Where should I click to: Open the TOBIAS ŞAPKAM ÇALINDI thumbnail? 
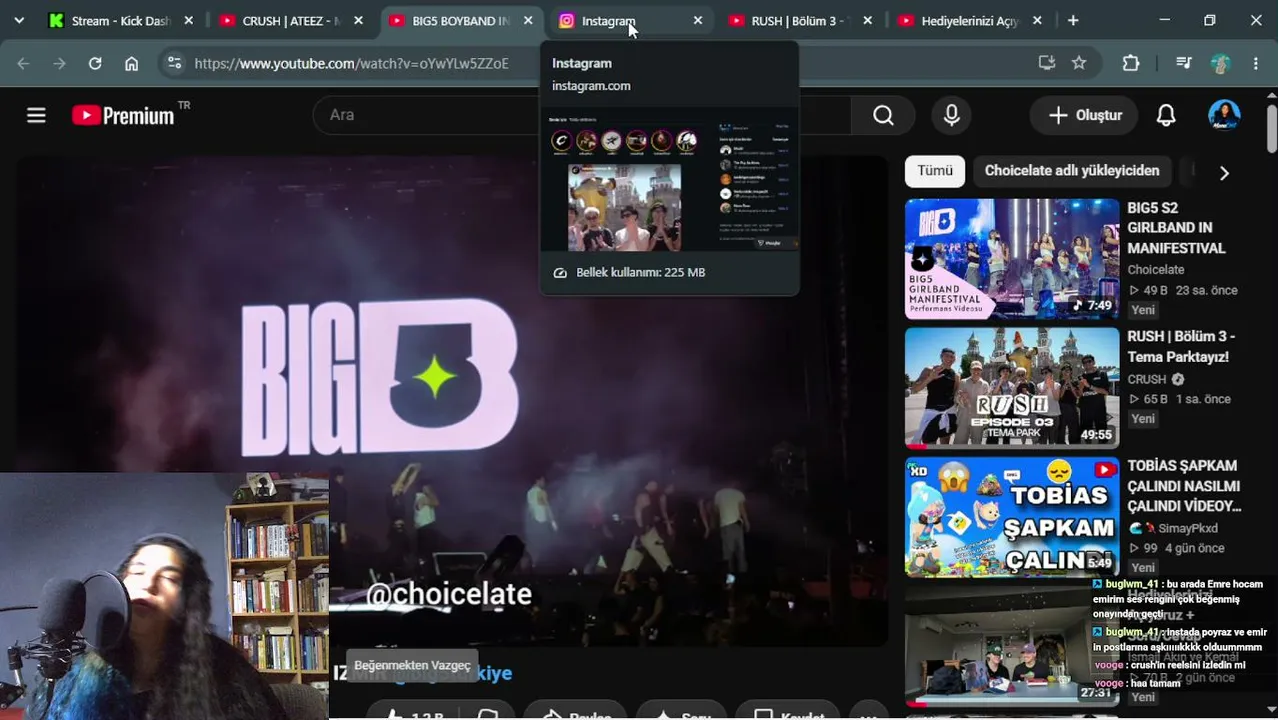click(1012, 517)
